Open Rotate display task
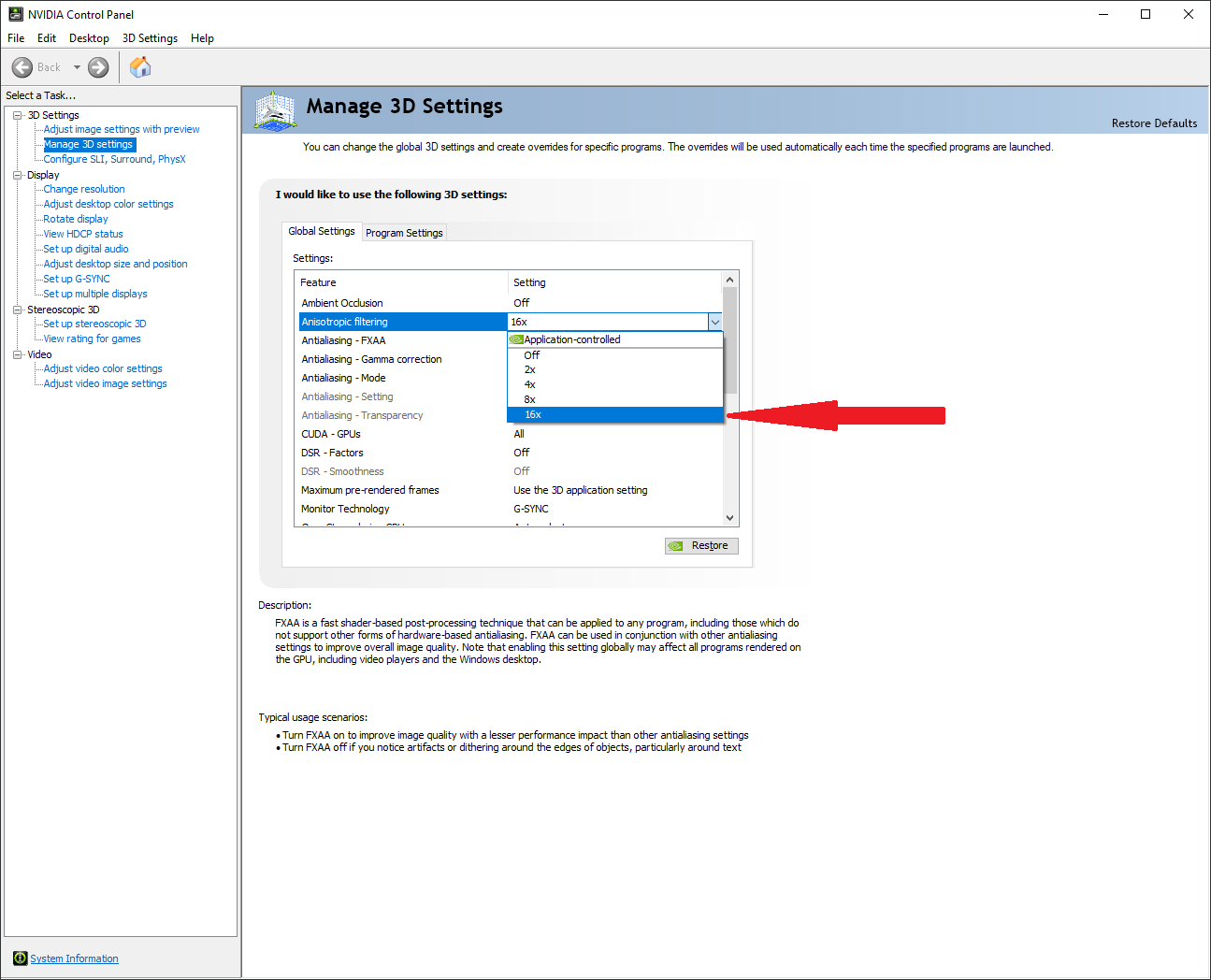 click(x=76, y=219)
